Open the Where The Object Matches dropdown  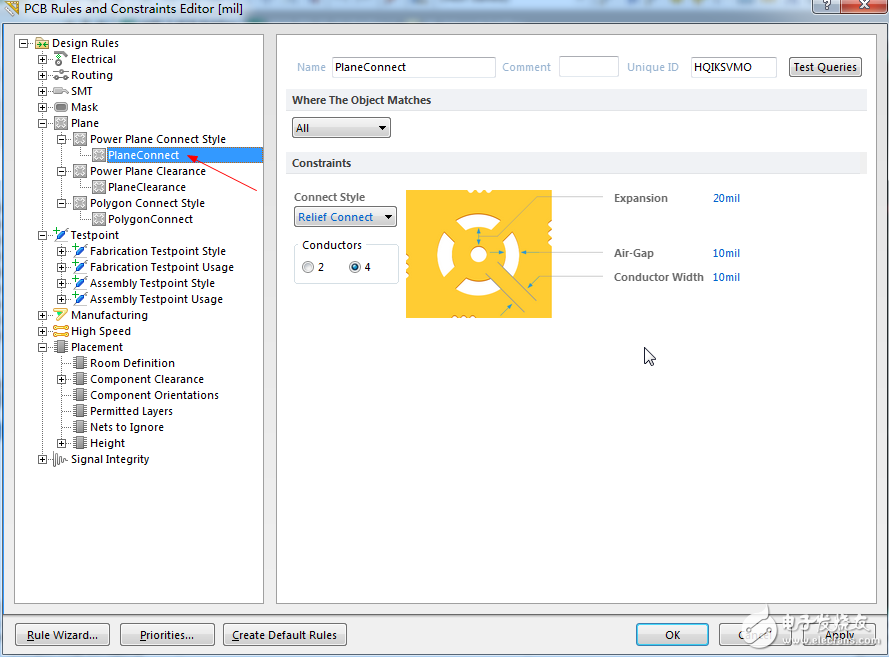[341, 128]
